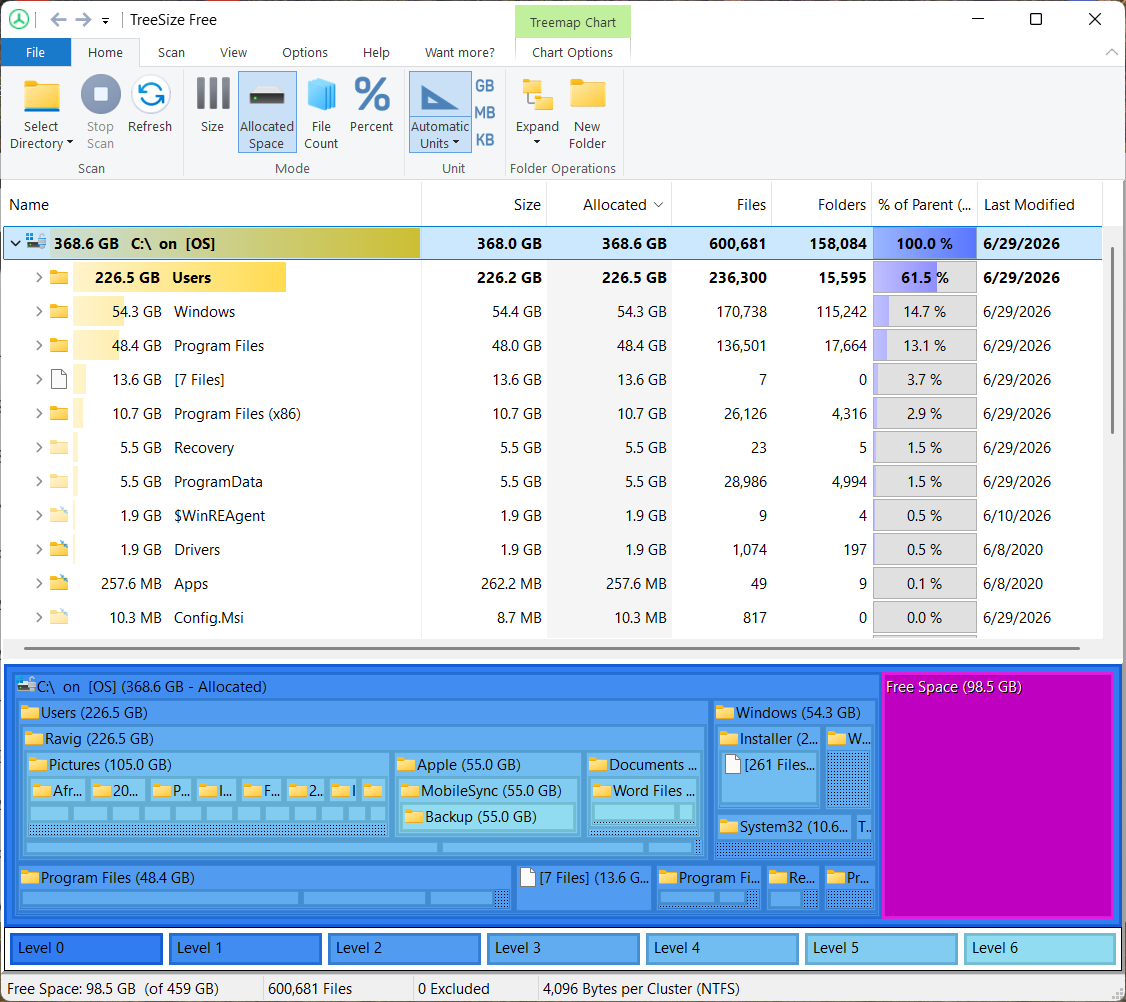Click the Level 3 color legend
The width and height of the screenshot is (1126, 1002).
pyautogui.click(x=563, y=948)
